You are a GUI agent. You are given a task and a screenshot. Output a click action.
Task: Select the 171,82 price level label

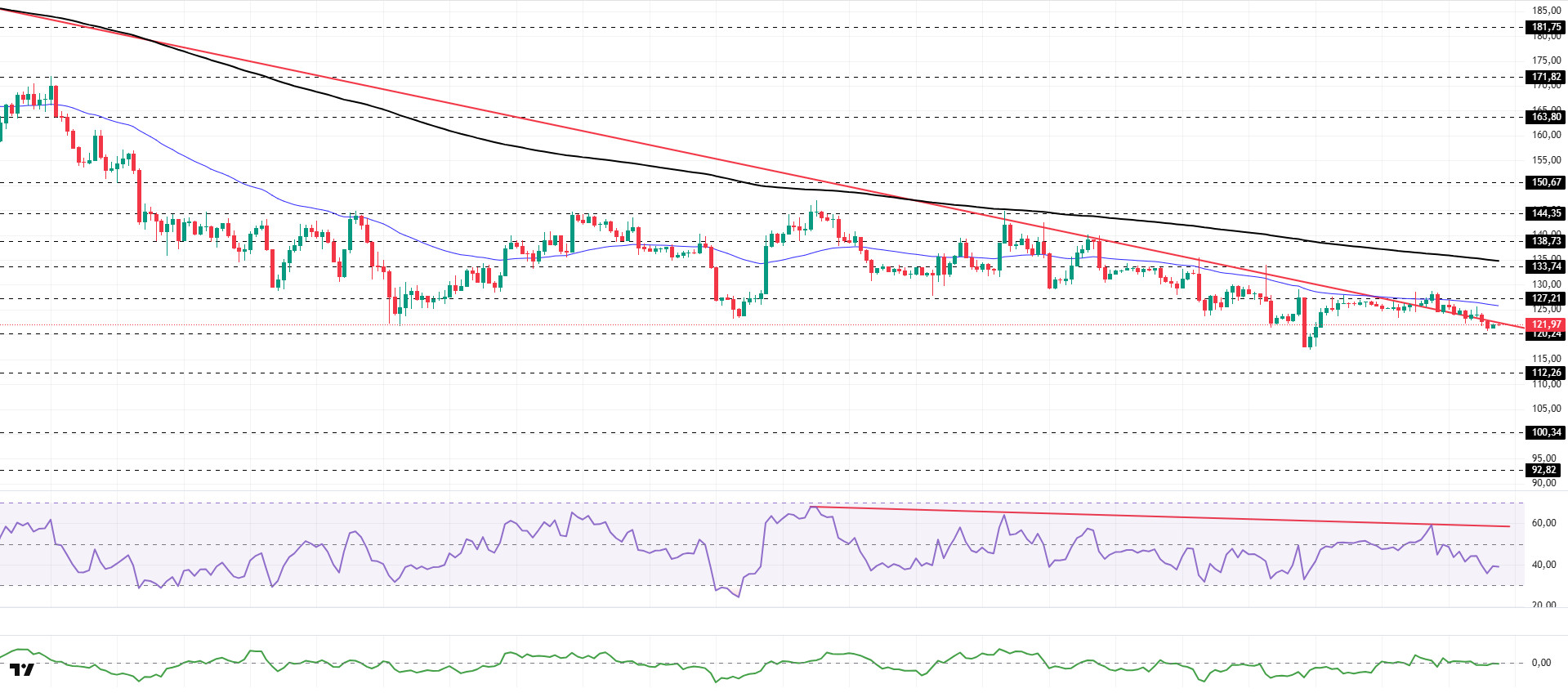coord(1545,77)
